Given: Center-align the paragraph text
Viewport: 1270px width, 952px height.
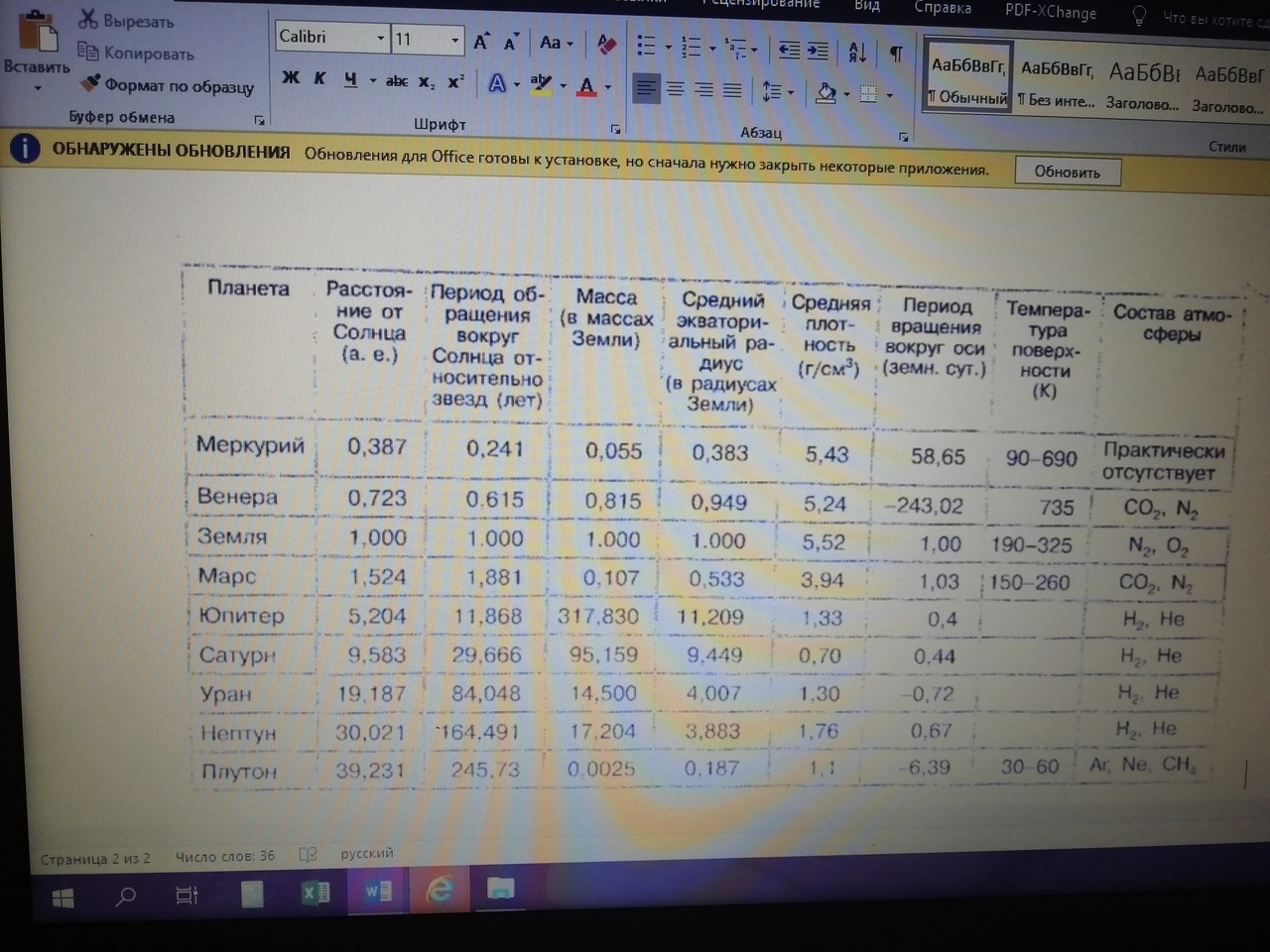Looking at the screenshot, I should tap(675, 90).
